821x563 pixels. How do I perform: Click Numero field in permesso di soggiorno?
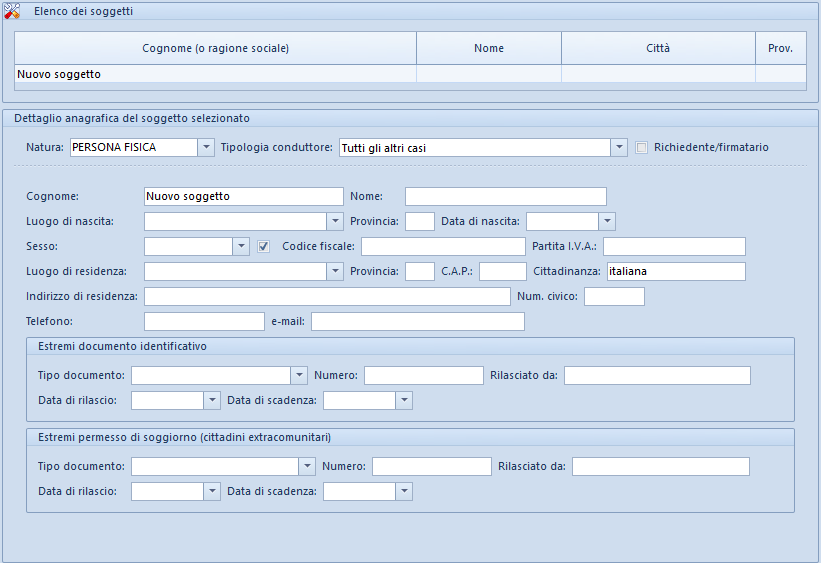[x=432, y=467]
